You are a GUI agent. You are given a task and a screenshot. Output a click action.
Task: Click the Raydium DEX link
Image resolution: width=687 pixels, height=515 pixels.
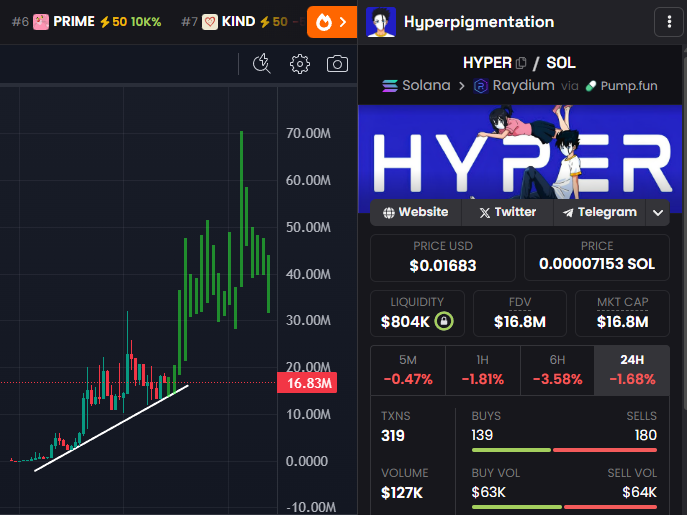click(x=514, y=85)
